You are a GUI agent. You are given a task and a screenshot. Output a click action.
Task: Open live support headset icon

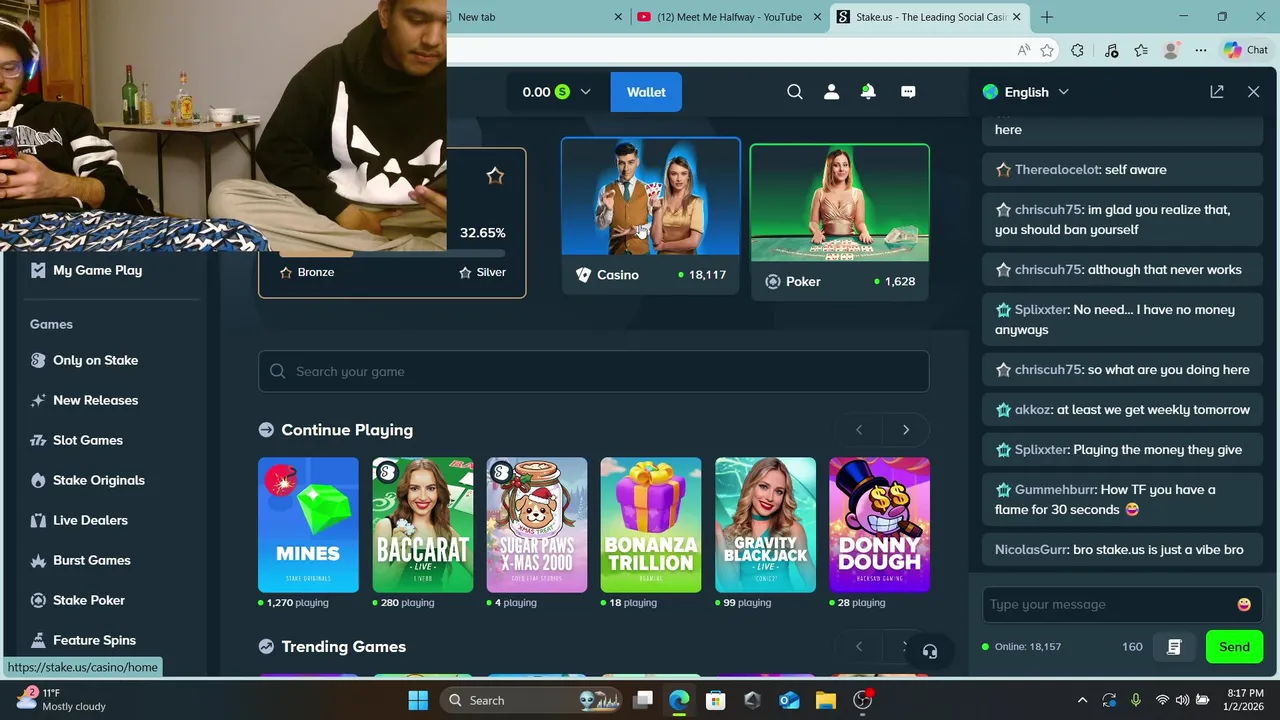point(930,652)
